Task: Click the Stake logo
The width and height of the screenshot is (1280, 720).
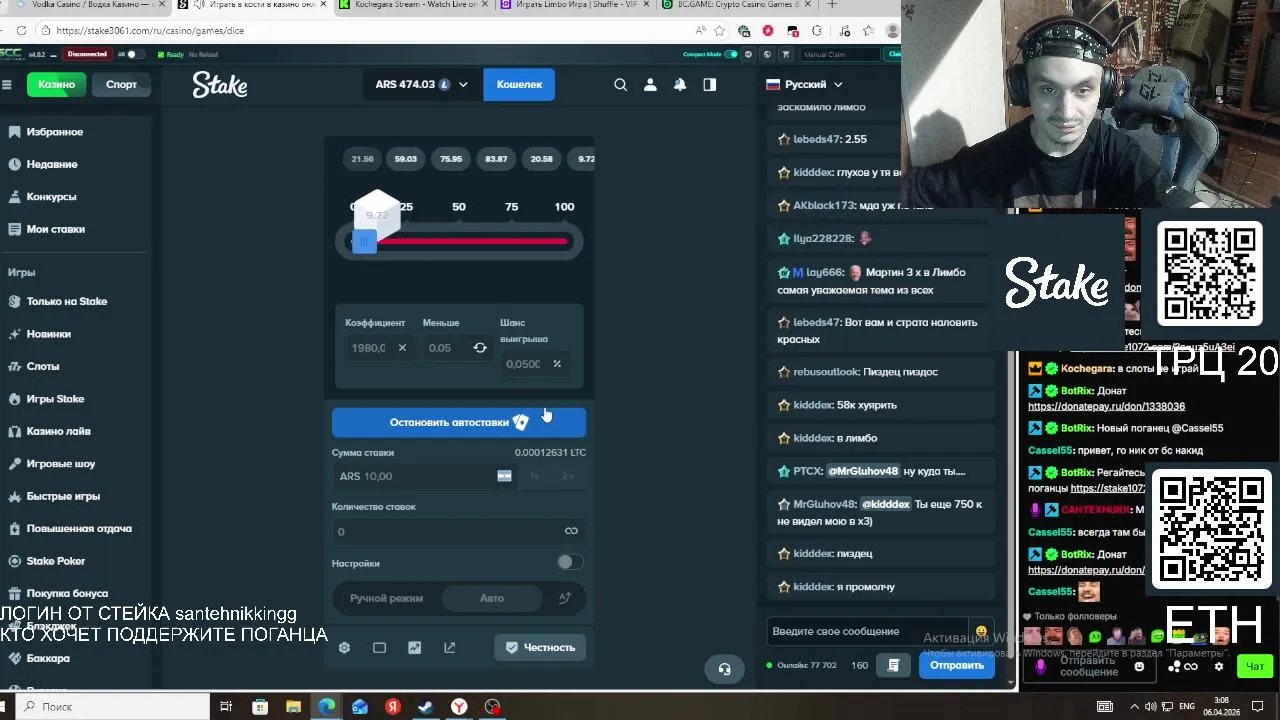Action: point(220,85)
